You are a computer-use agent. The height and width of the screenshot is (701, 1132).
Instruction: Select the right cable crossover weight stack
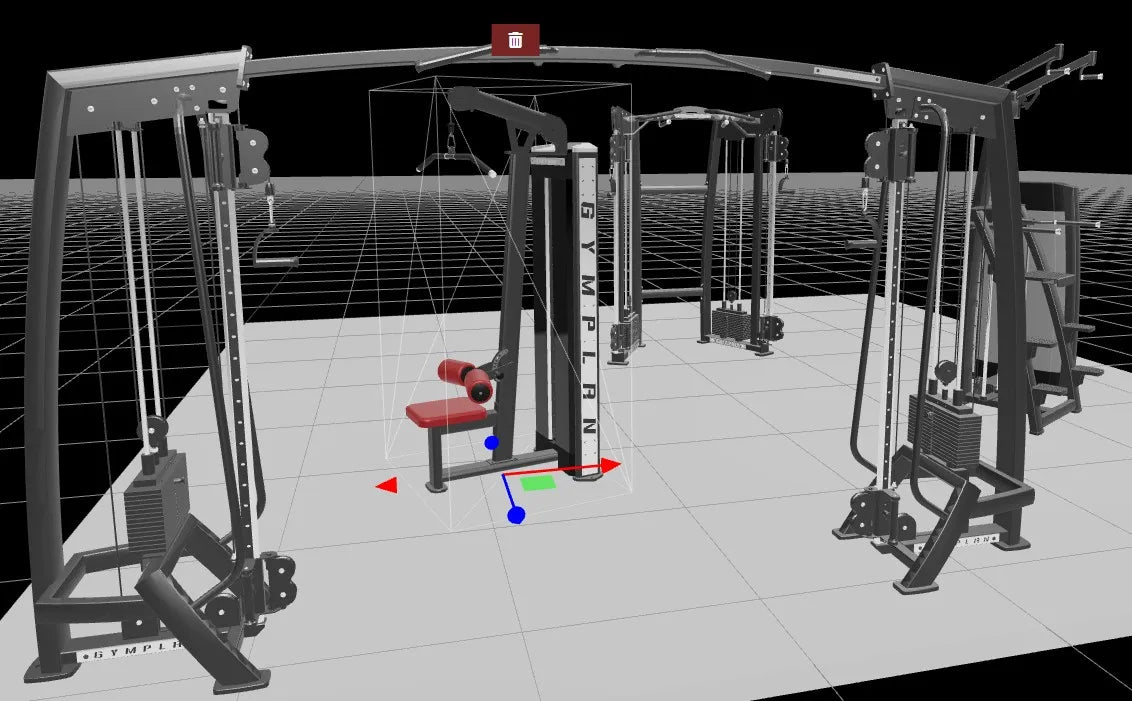pos(944,430)
